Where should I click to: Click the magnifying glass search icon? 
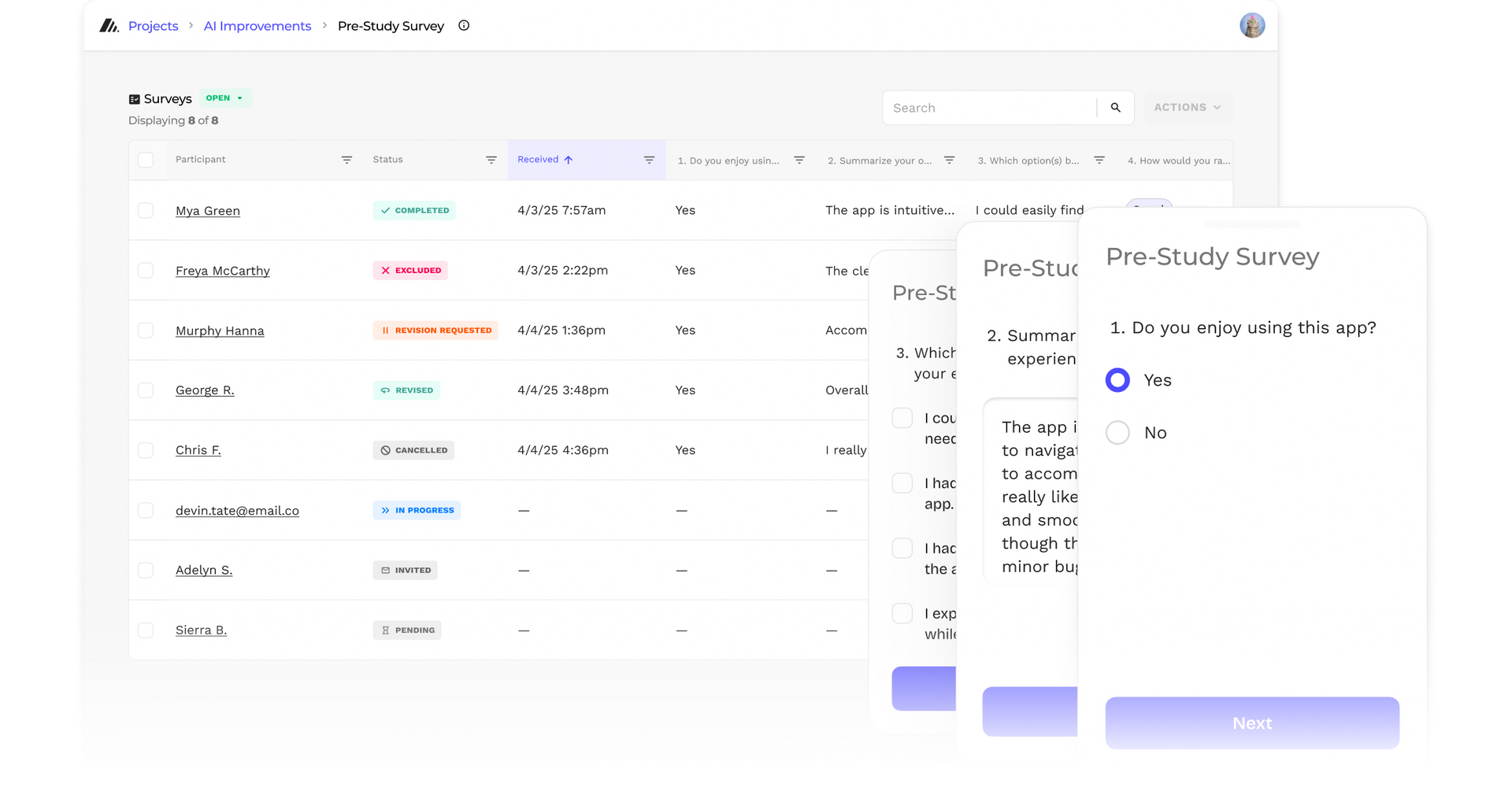(1116, 107)
